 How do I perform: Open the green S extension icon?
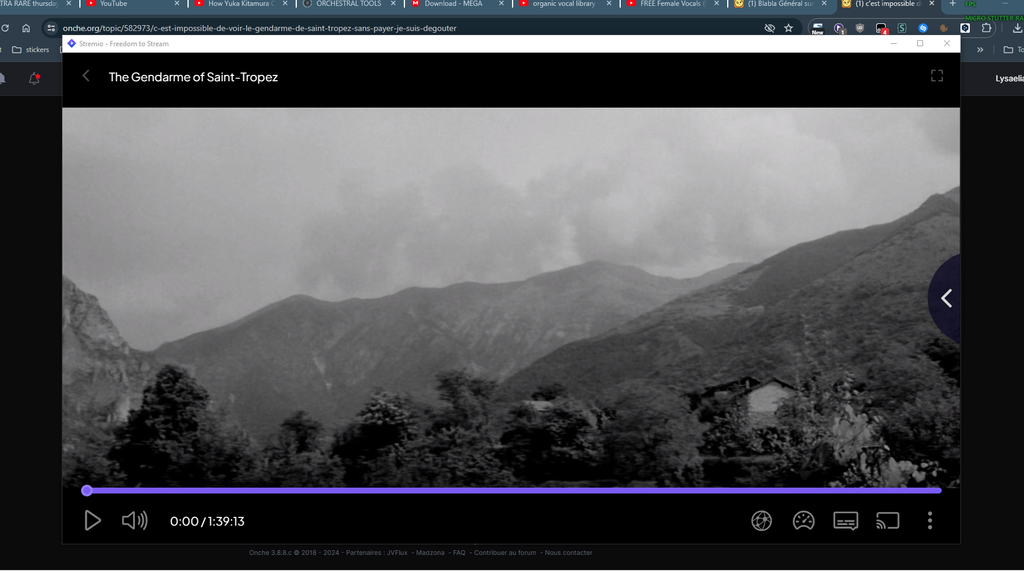[902, 28]
